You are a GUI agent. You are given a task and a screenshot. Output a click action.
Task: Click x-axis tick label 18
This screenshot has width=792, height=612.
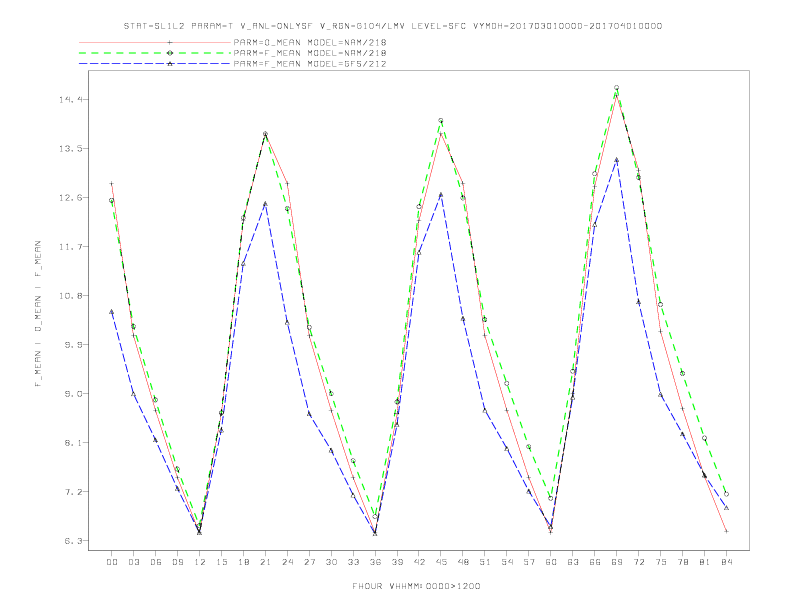[x=243, y=562]
